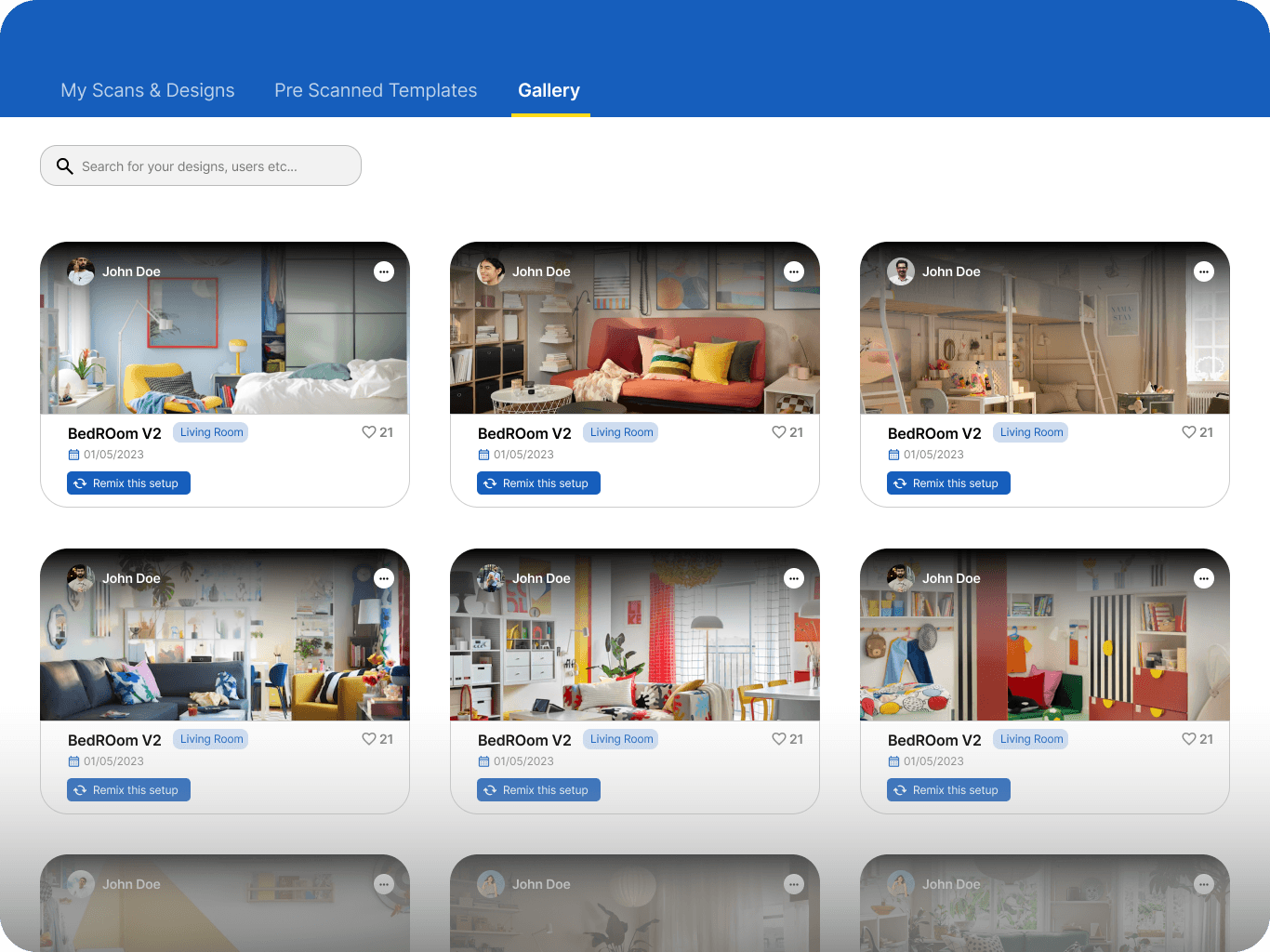Like the loft bed design with the heart

pos(1189,432)
